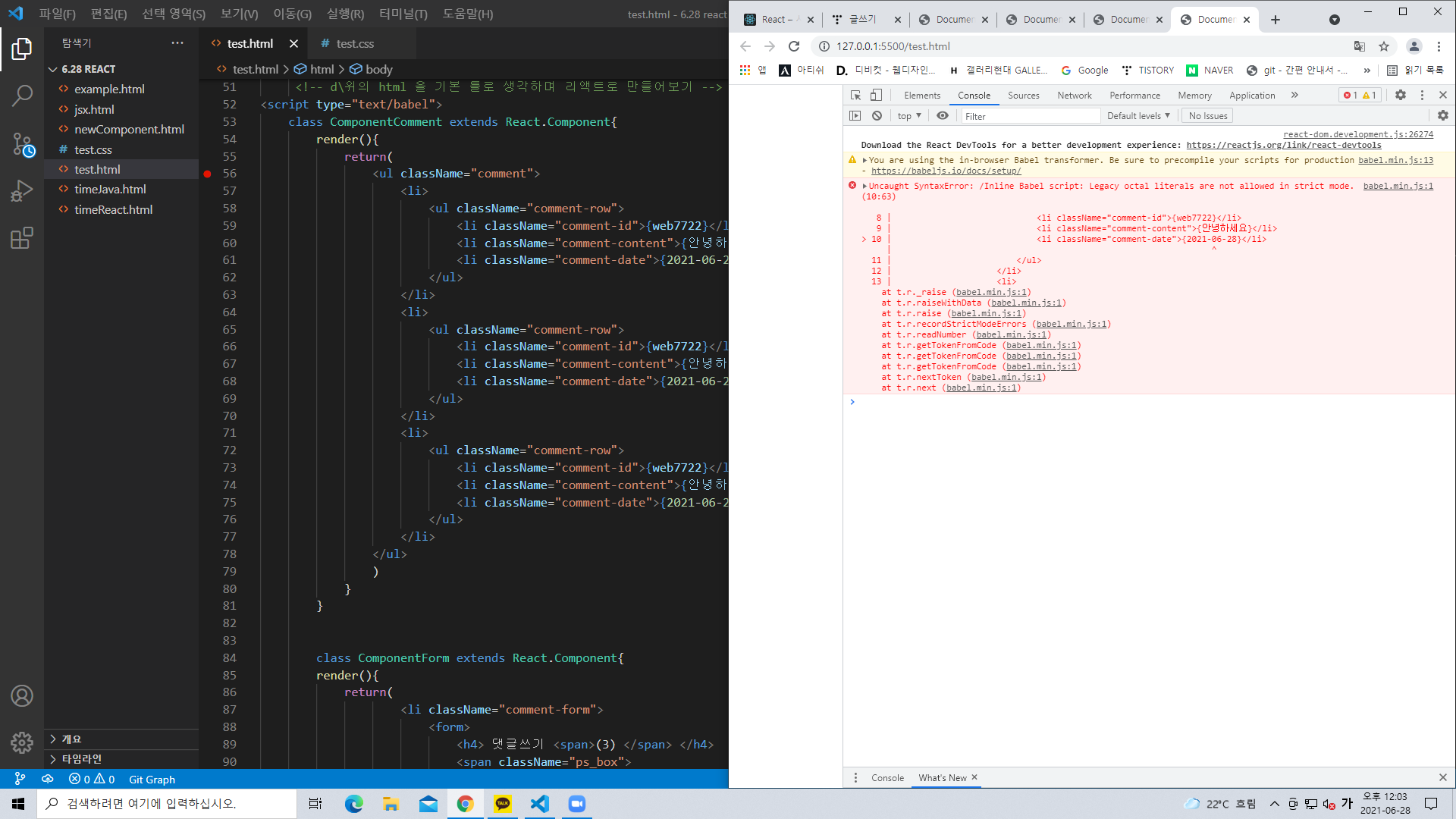
Task: Open the Default levels dropdown
Action: click(x=1137, y=116)
